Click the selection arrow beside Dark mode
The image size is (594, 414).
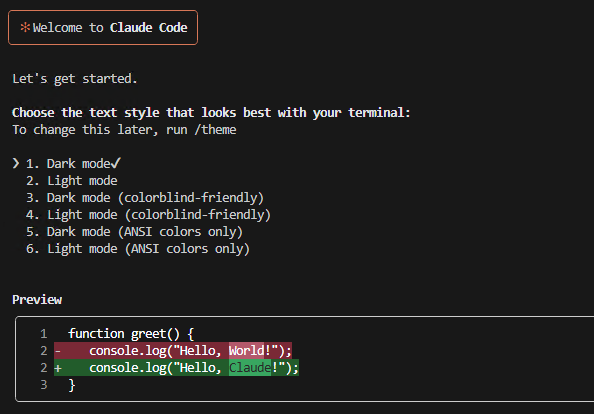click(16, 163)
